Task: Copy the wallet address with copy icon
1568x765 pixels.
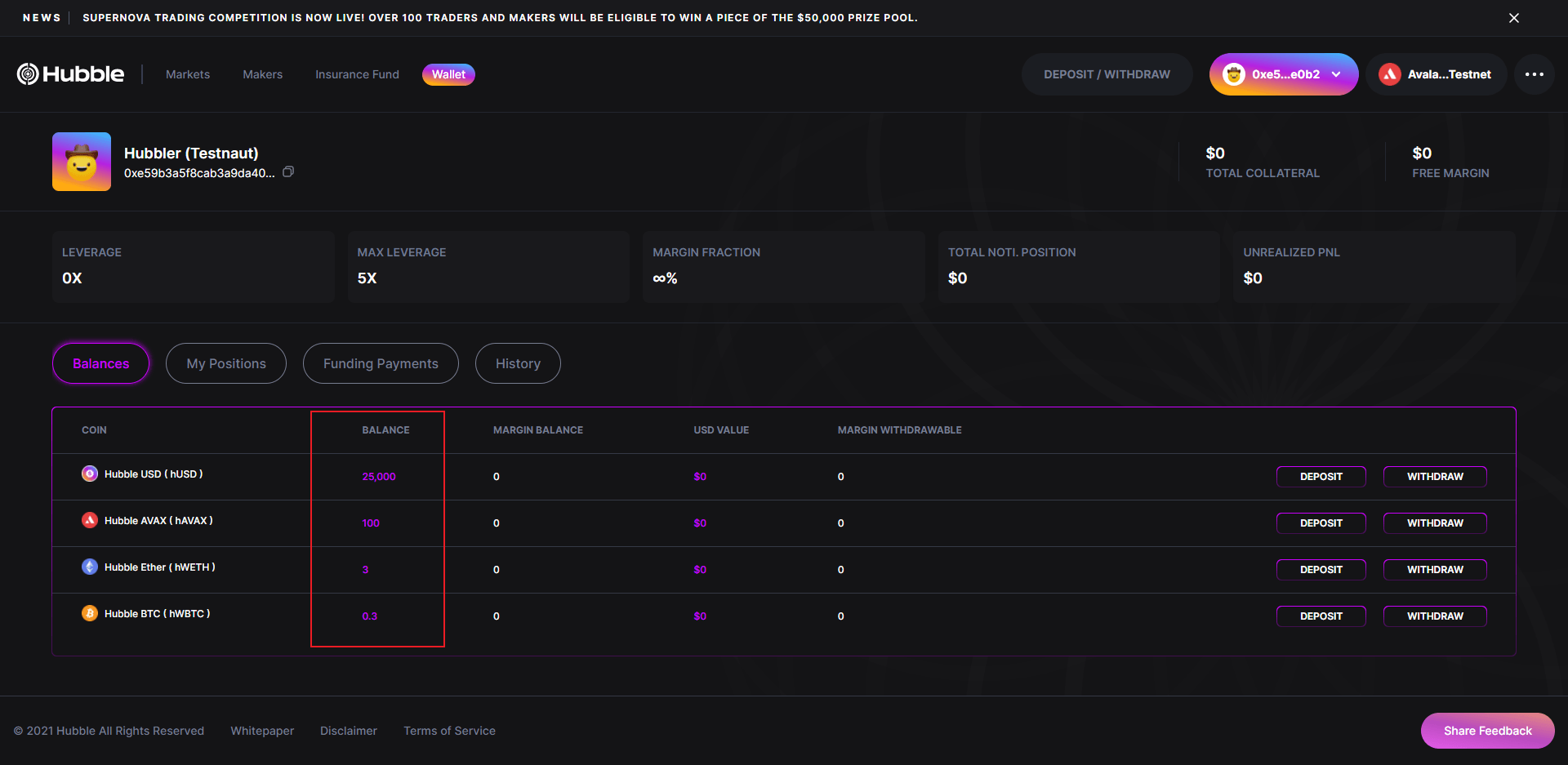Action: click(x=288, y=172)
